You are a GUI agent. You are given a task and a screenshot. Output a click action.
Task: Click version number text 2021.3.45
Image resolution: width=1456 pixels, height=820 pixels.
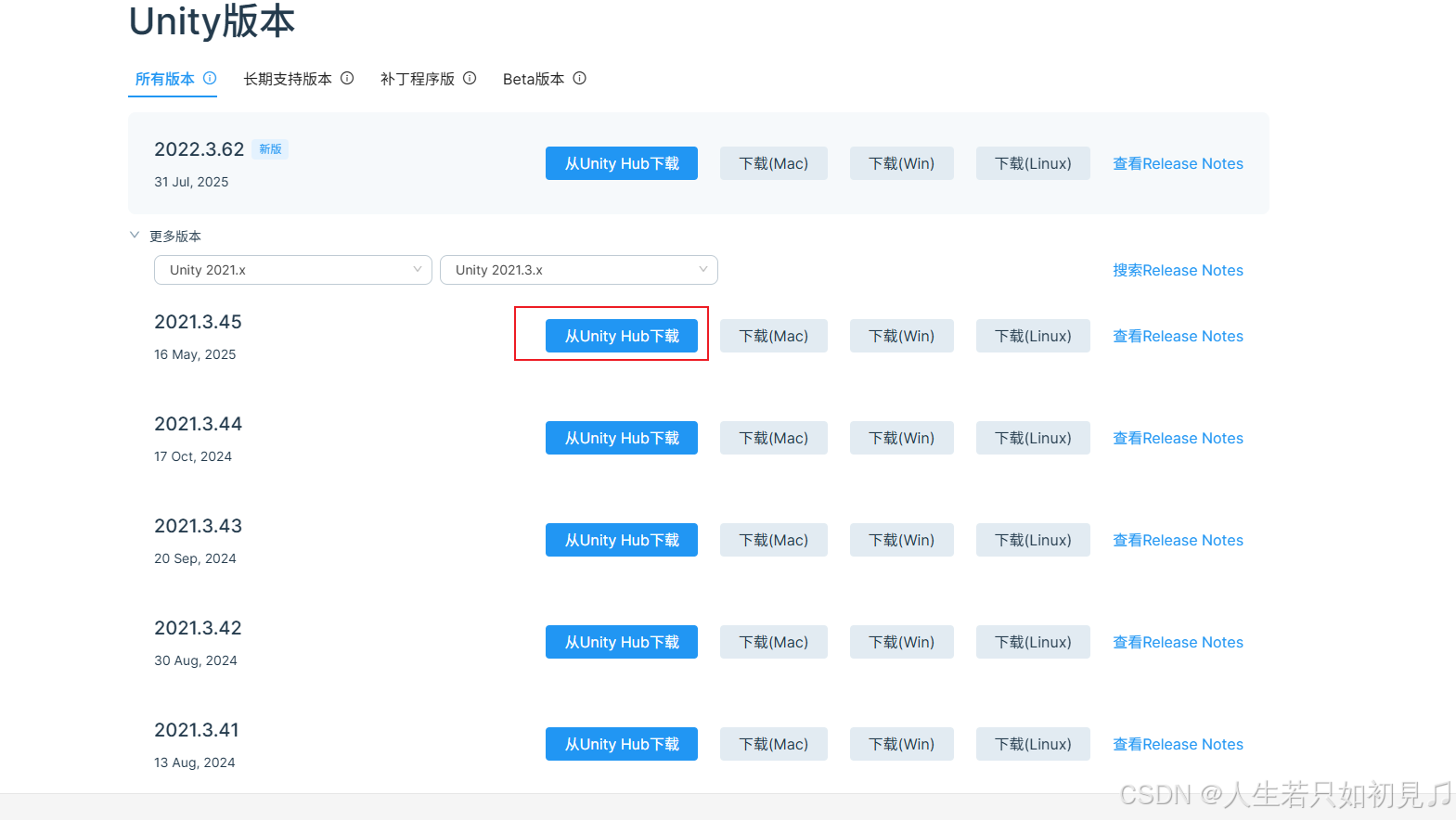198,322
